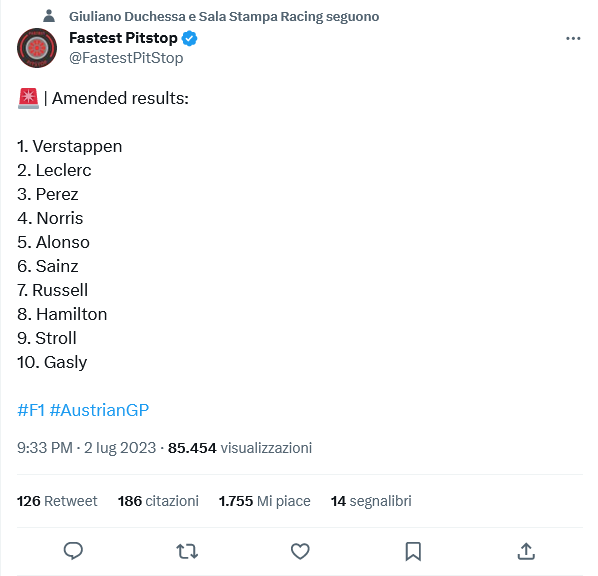
Task: Open the @FastestPitStop handle link
Action: coord(126,58)
